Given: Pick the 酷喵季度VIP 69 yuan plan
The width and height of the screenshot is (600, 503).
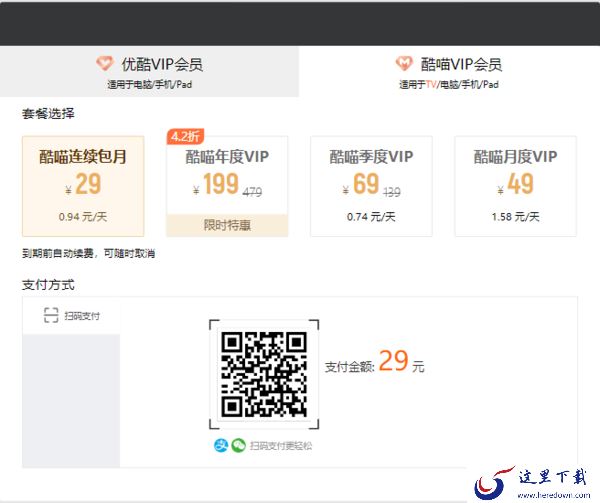Looking at the screenshot, I should 372,186.
